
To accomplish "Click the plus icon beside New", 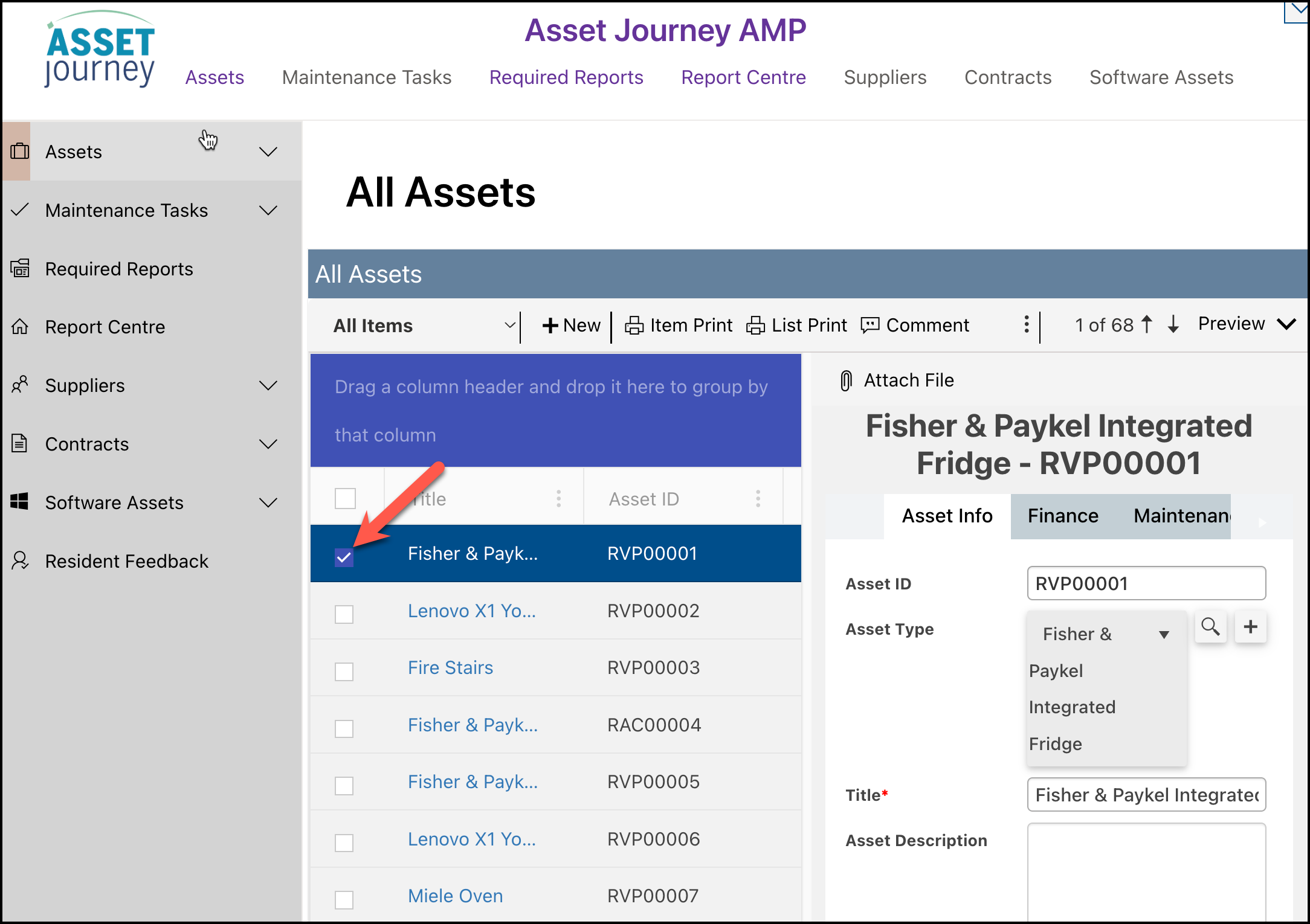I will 550,326.
